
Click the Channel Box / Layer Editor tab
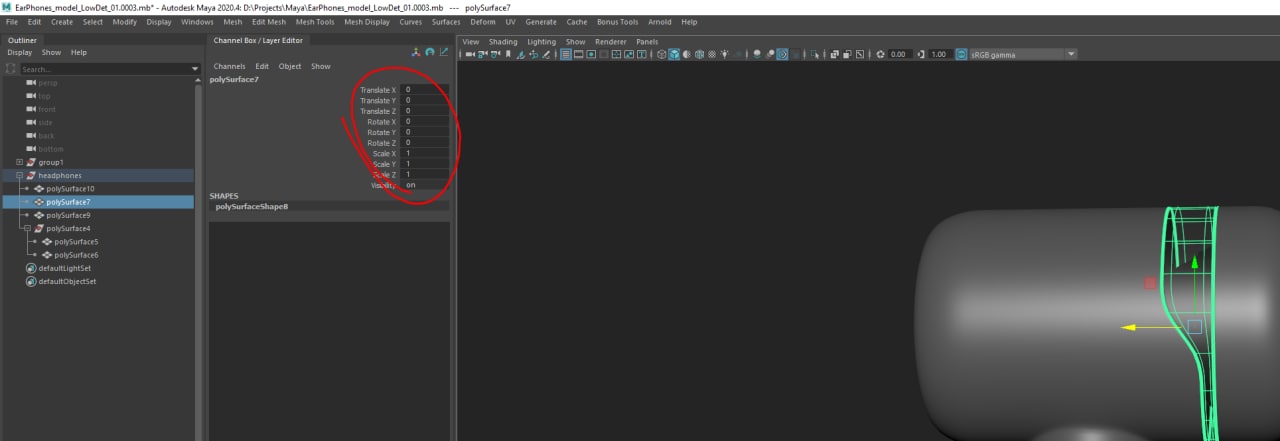pyautogui.click(x=258, y=40)
